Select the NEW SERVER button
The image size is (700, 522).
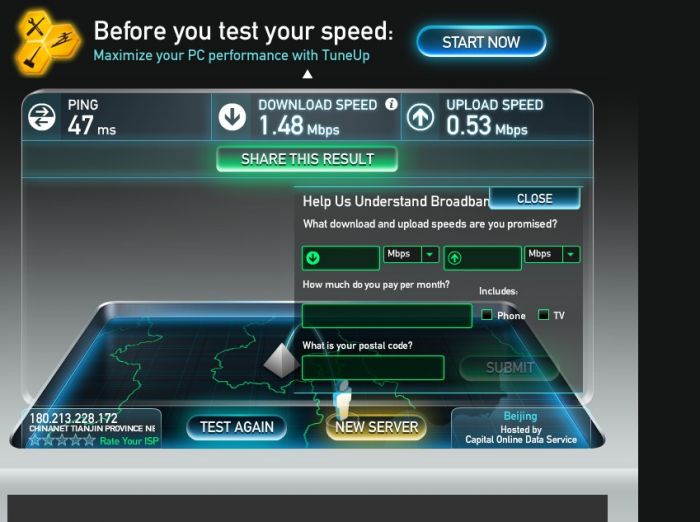376,427
